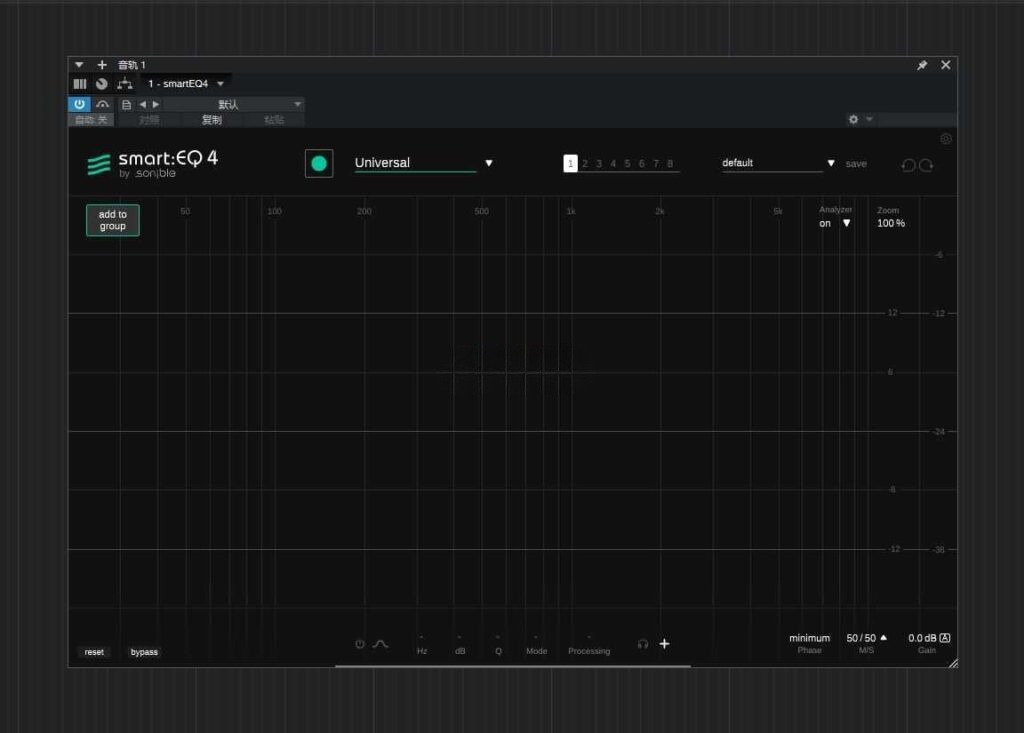Toggle the band power icon in bottom bar
1024x733 pixels.
tap(360, 644)
